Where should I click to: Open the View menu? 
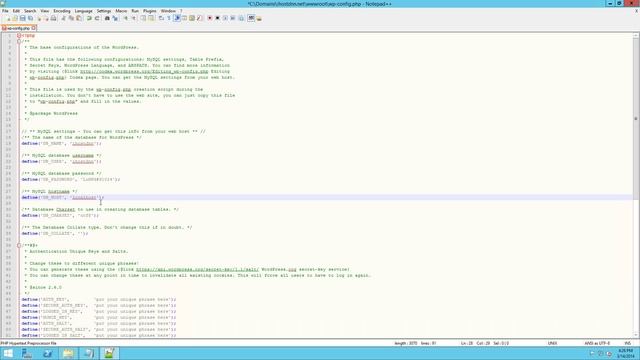click(x=44, y=11)
